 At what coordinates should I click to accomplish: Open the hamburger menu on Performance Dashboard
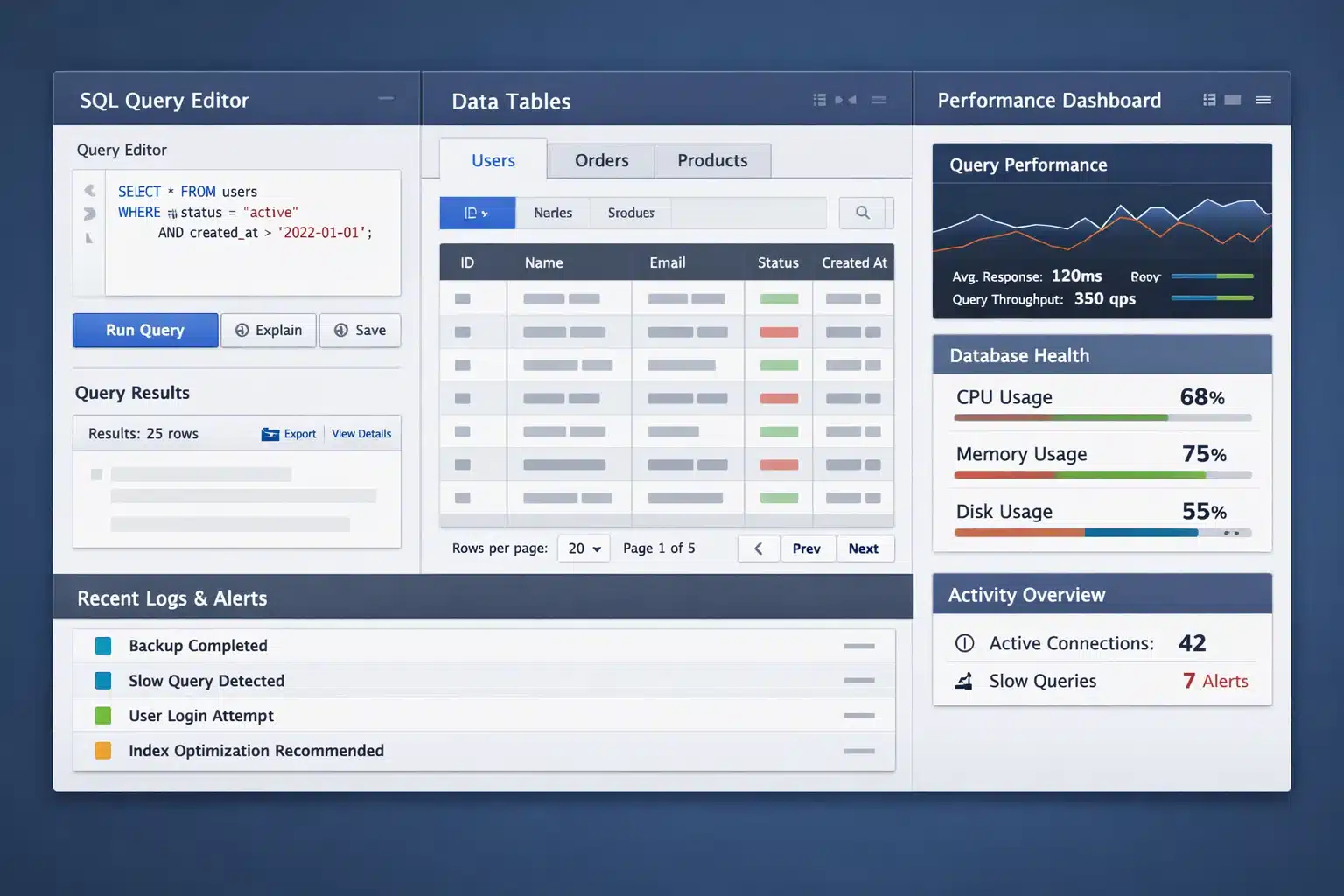click(x=1263, y=100)
